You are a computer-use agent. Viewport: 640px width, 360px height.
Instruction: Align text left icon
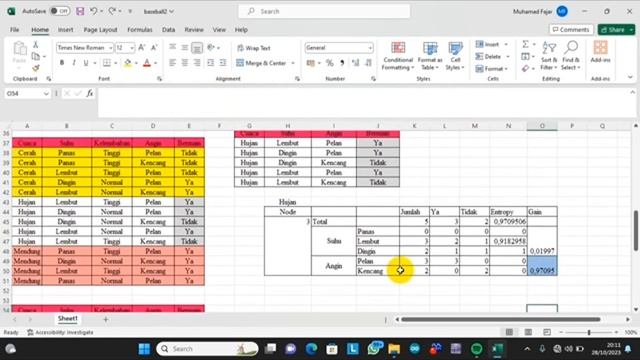point(173,63)
